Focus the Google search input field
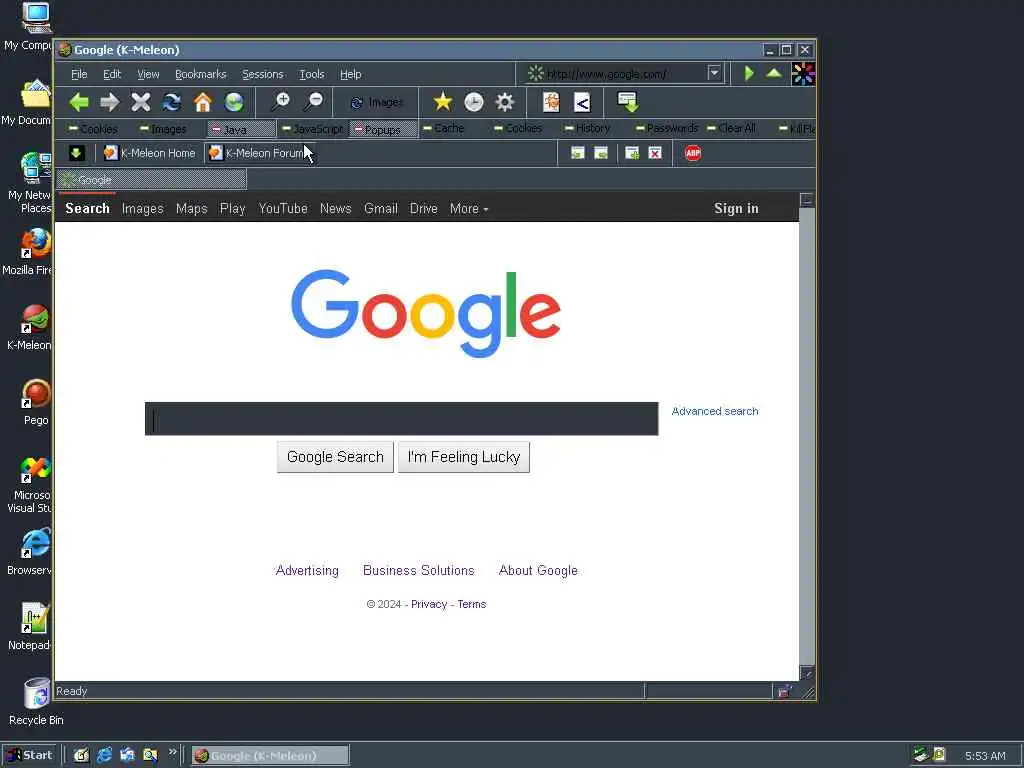The width and height of the screenshot is (1024, 768). 402,419
